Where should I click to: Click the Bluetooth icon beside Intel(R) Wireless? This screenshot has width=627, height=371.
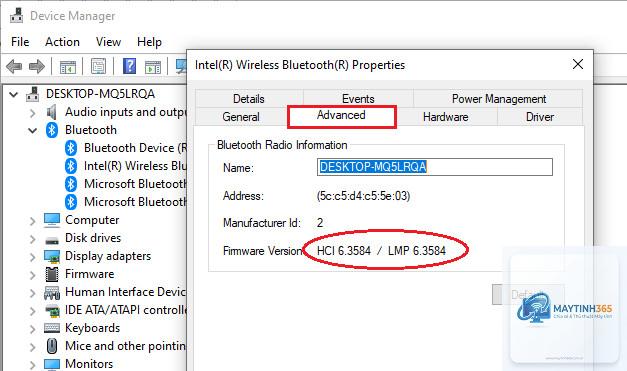coord(71,166)
